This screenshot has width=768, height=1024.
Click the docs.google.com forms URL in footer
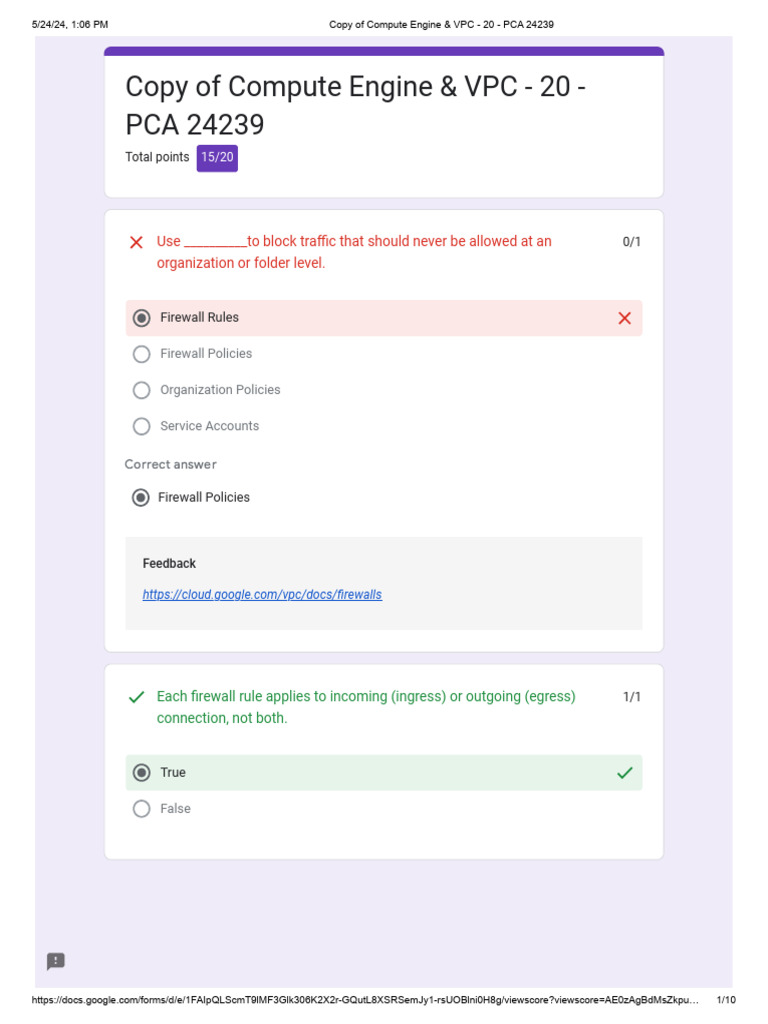(x=364, y=1000)
